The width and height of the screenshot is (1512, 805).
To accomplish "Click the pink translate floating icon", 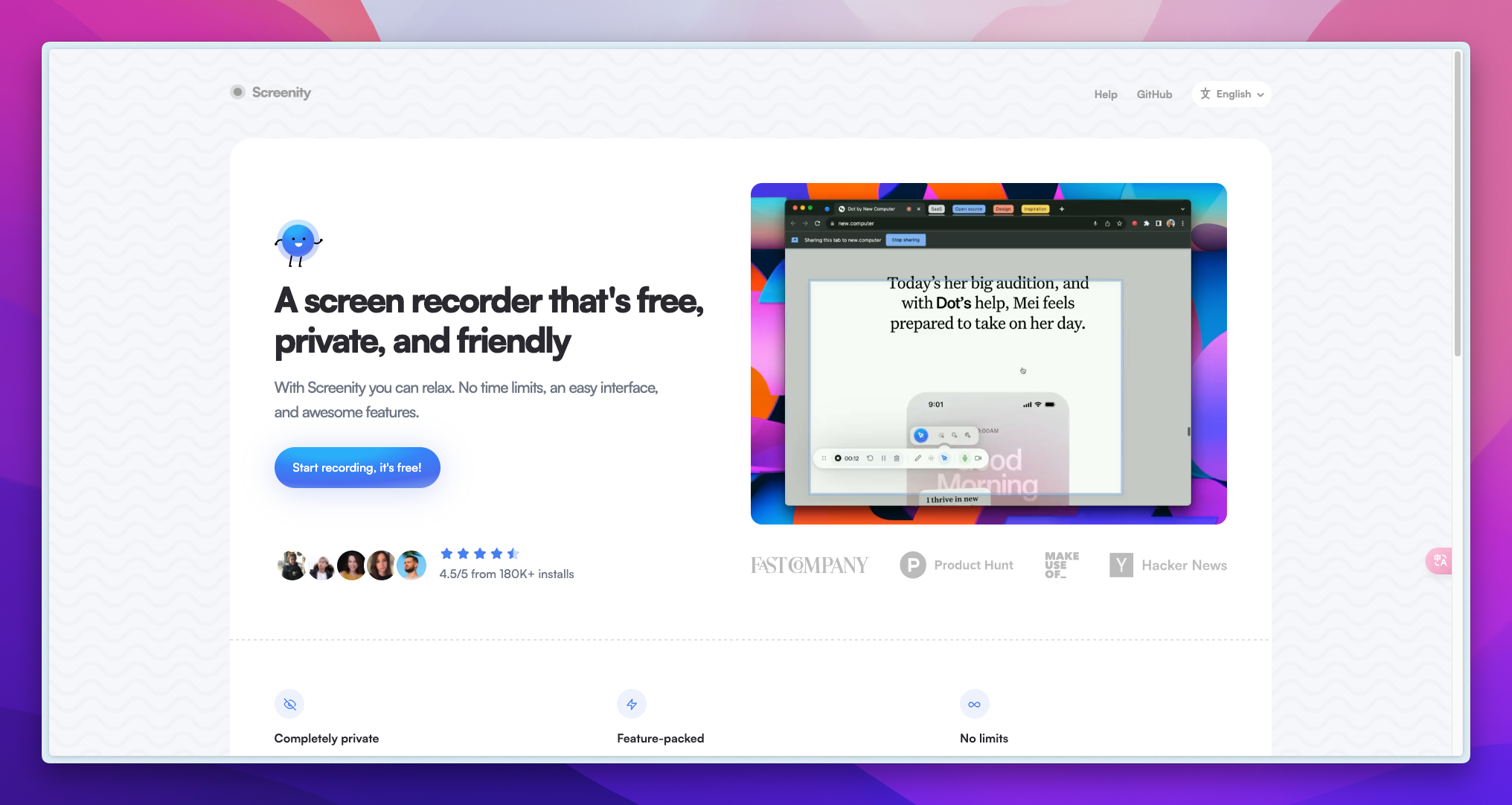I will point(1440,560).
